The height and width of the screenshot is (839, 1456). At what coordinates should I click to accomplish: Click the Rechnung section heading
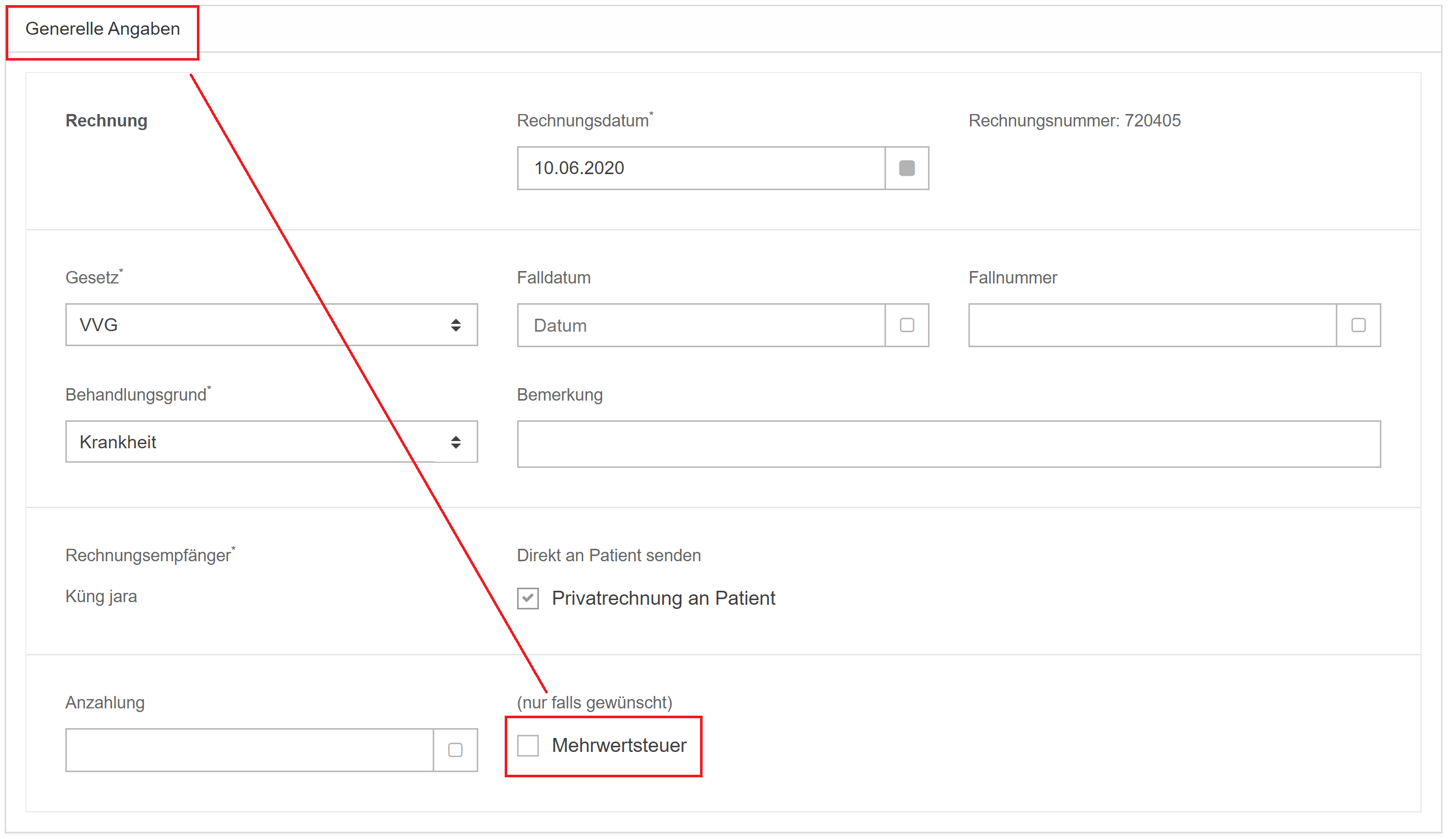[107, 120]
